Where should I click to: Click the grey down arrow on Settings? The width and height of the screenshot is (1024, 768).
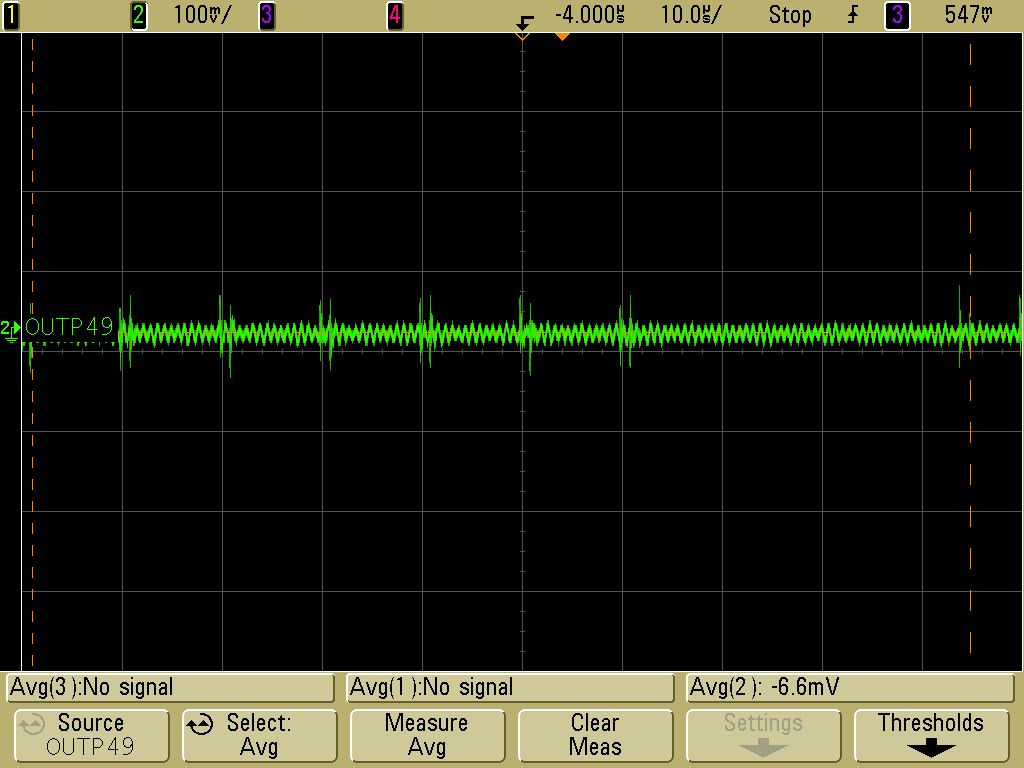click(763, 748)
